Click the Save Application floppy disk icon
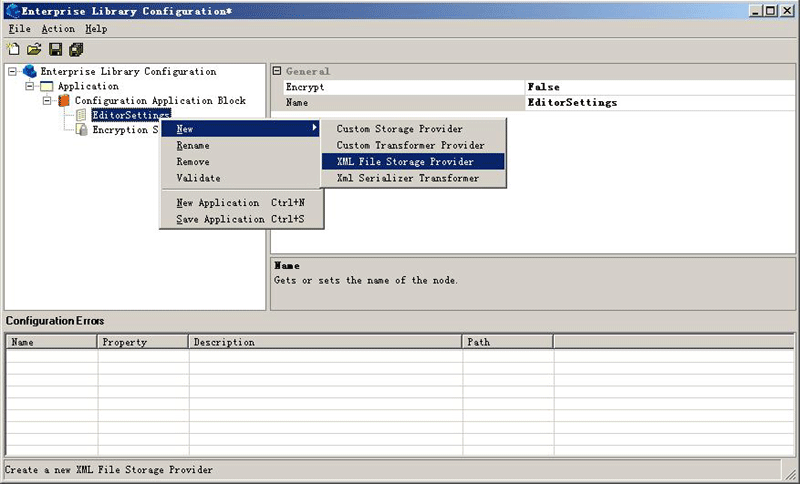 click(x=55, y=49)
